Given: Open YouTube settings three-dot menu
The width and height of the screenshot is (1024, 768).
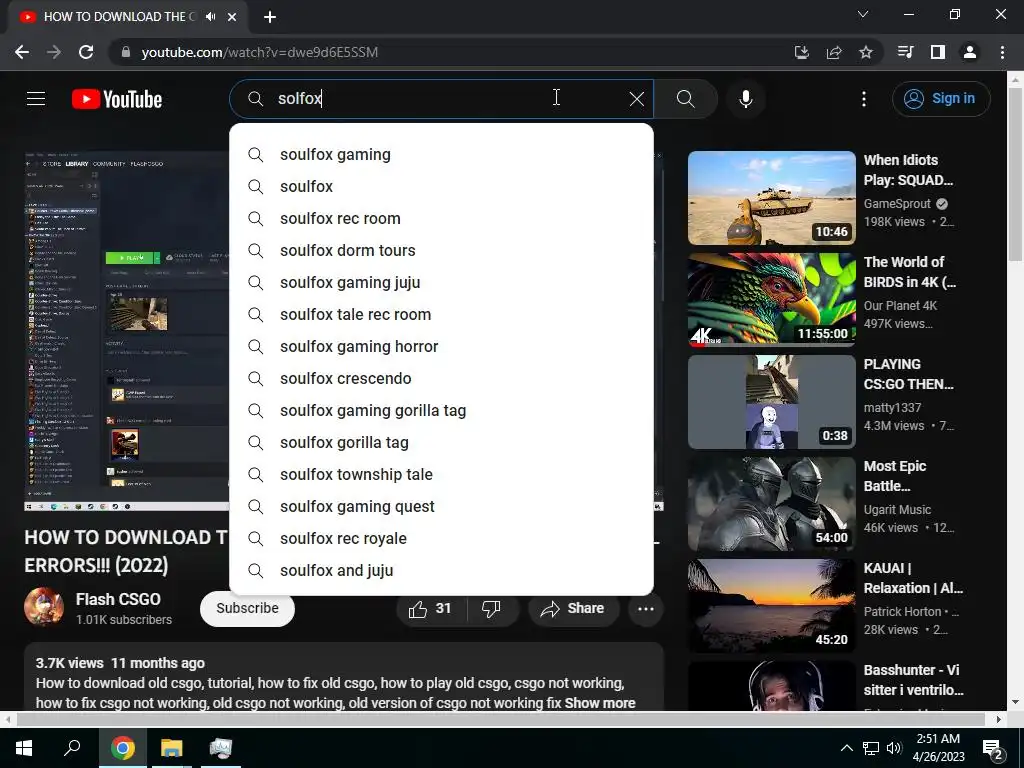Looking at the screenshot, I should tap(864, 99).
